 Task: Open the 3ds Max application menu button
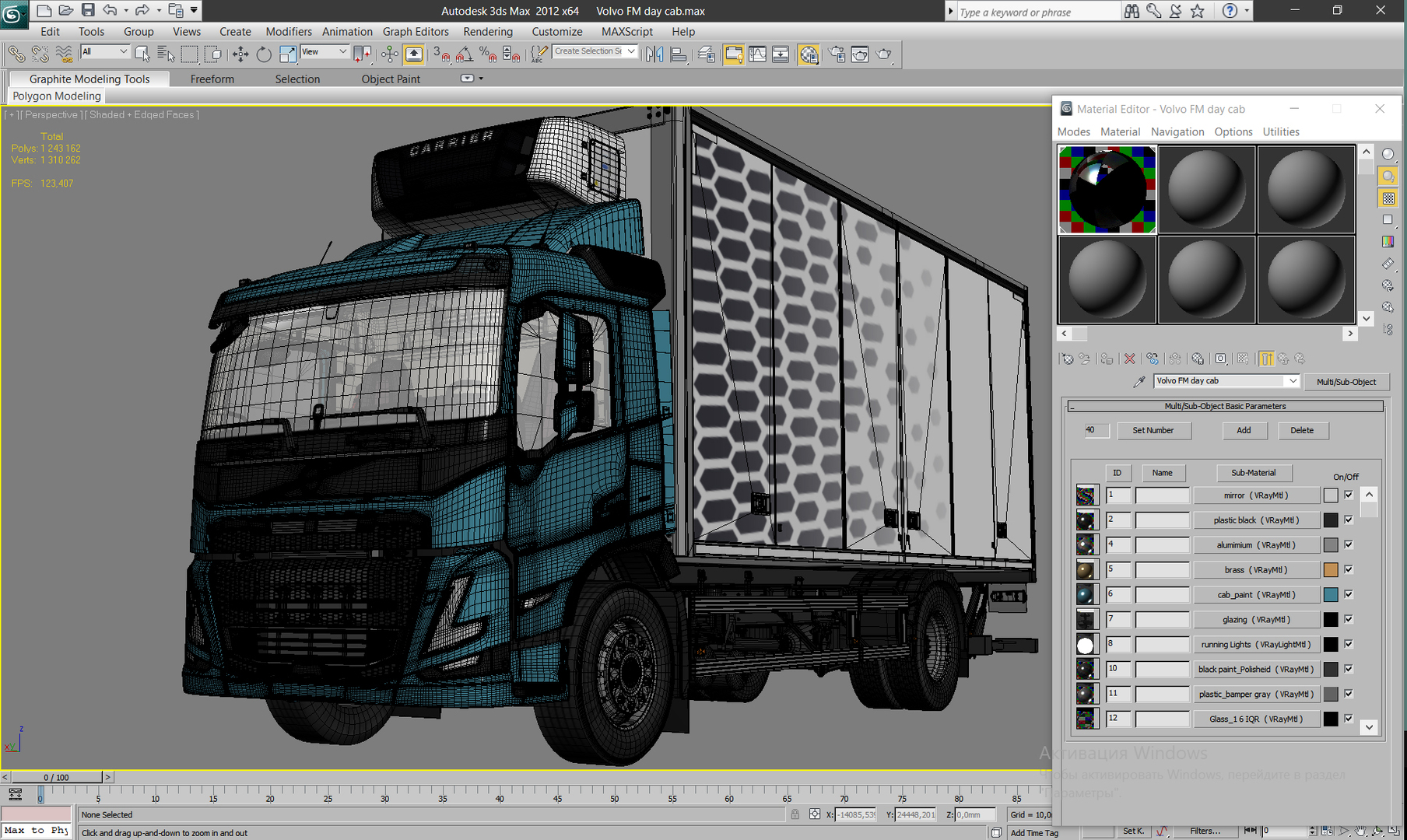(x=13, y=13)
